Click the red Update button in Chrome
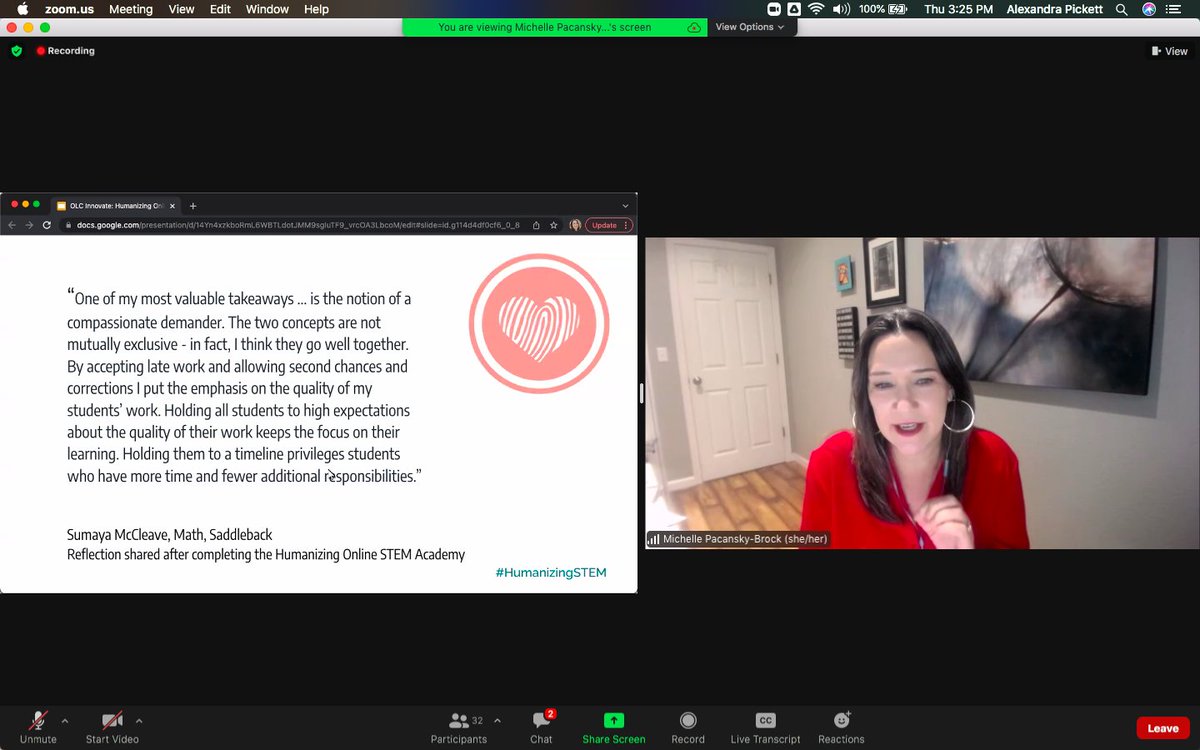The height and width of the screenshot is (750, 1200). (x=608, y=225)
